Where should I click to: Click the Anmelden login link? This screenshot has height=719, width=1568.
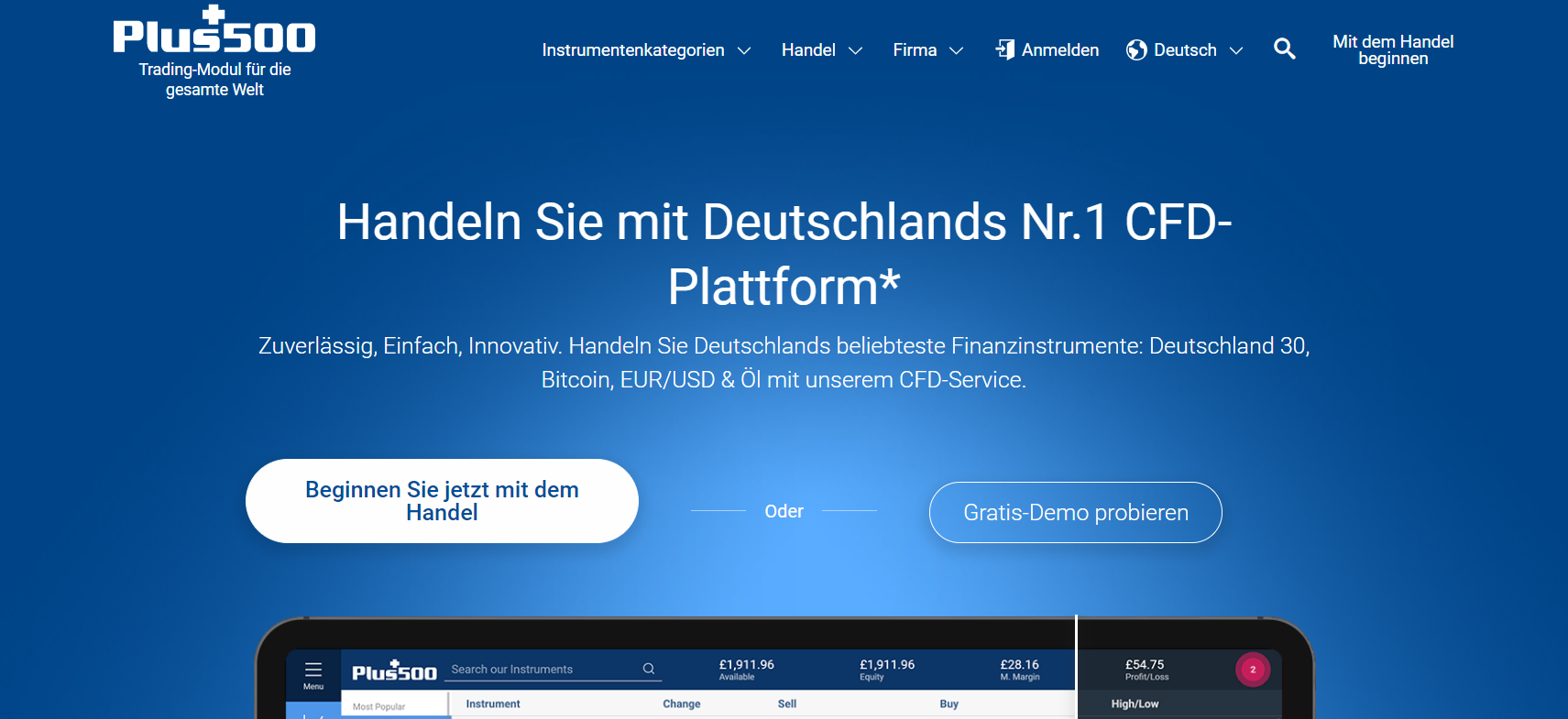tap(1060, 50)
